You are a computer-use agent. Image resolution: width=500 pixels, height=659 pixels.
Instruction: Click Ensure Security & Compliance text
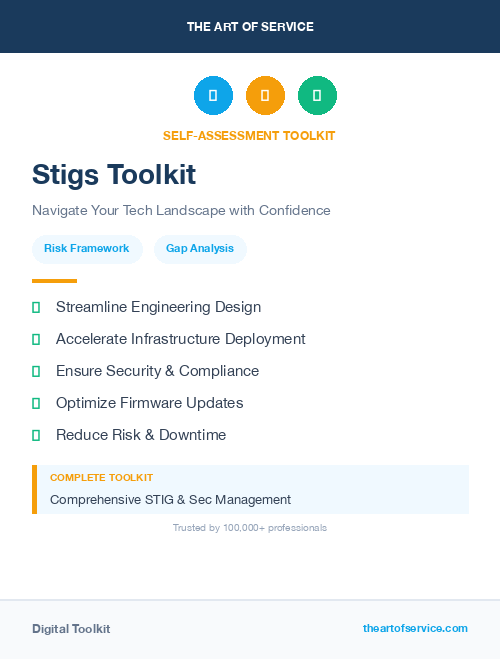pyautogui.click(x=158, y=371)
